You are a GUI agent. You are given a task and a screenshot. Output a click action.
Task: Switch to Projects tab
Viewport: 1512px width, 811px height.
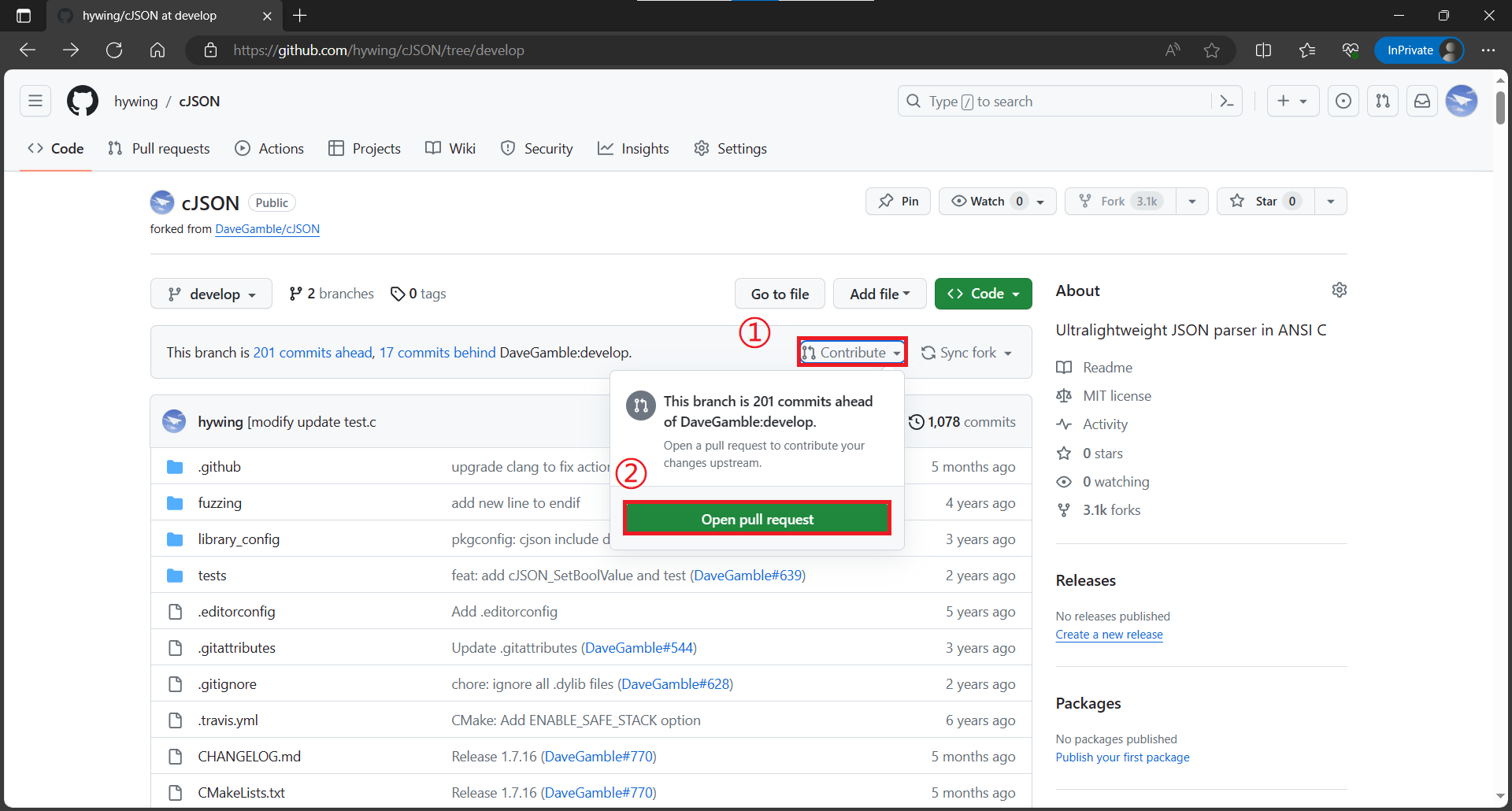pos(365,148)
